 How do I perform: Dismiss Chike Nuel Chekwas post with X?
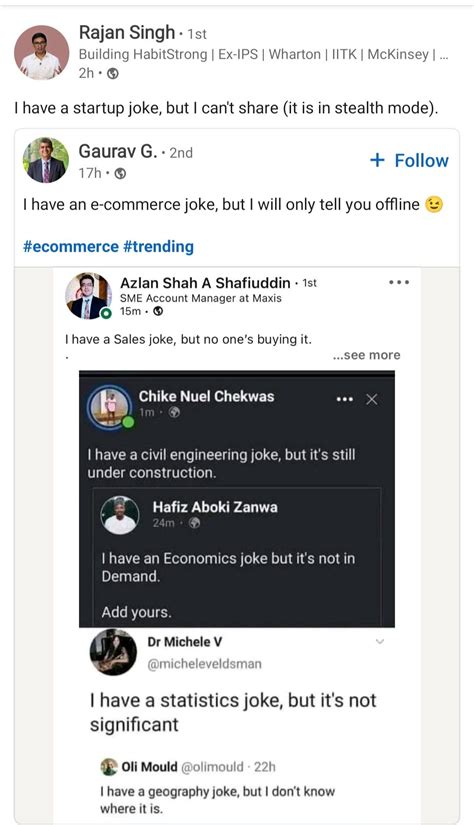click(372, 399)
